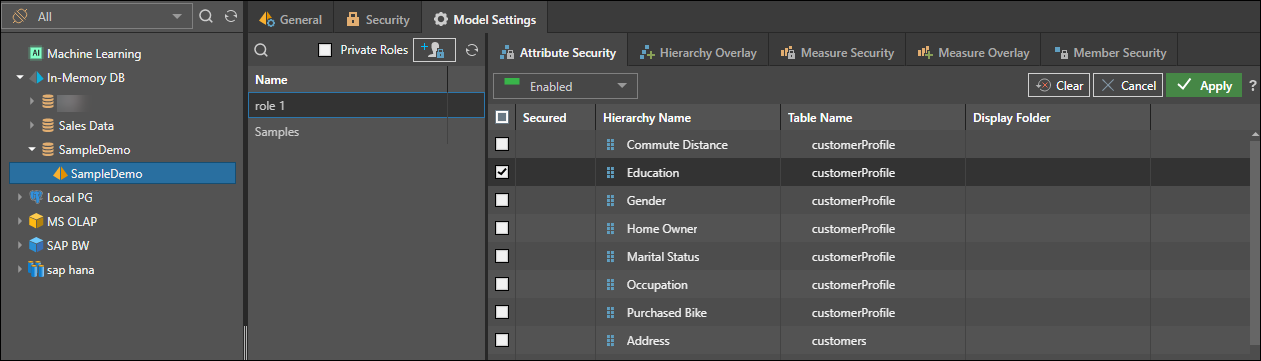Open the Member Security tab
The image size is (1261, 361).
pos(1110,52)
